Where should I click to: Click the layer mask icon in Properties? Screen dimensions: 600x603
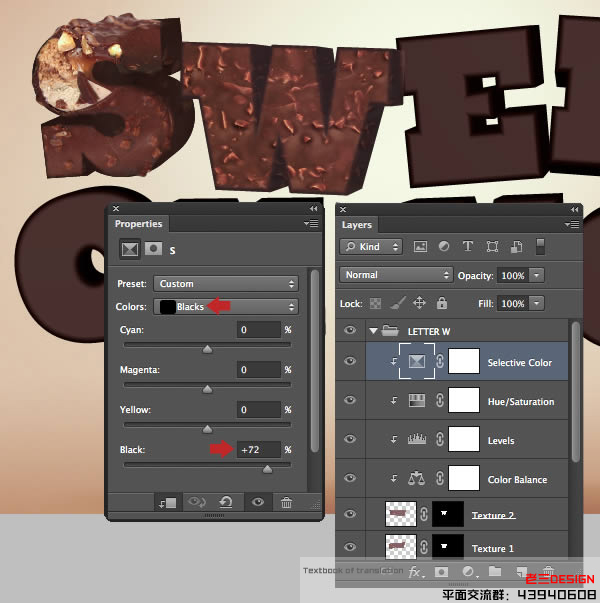coord(153,249)
